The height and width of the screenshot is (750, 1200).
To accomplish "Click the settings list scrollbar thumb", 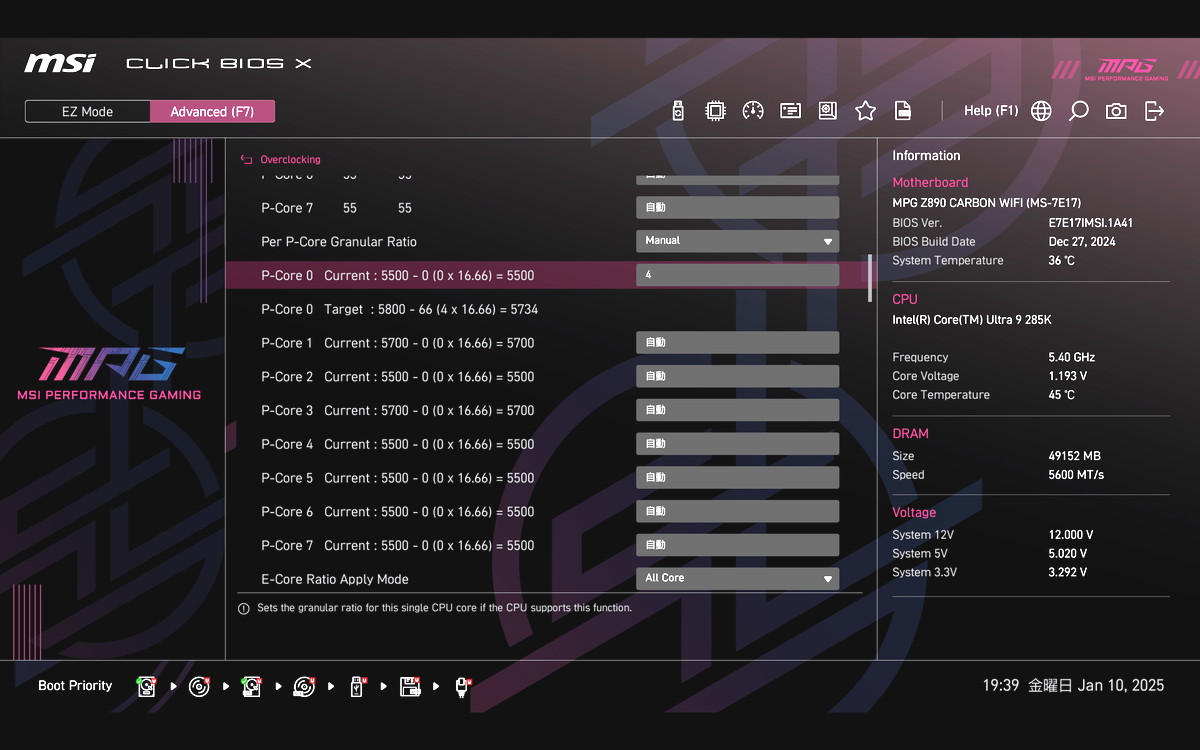I will (x=869, y=278).
